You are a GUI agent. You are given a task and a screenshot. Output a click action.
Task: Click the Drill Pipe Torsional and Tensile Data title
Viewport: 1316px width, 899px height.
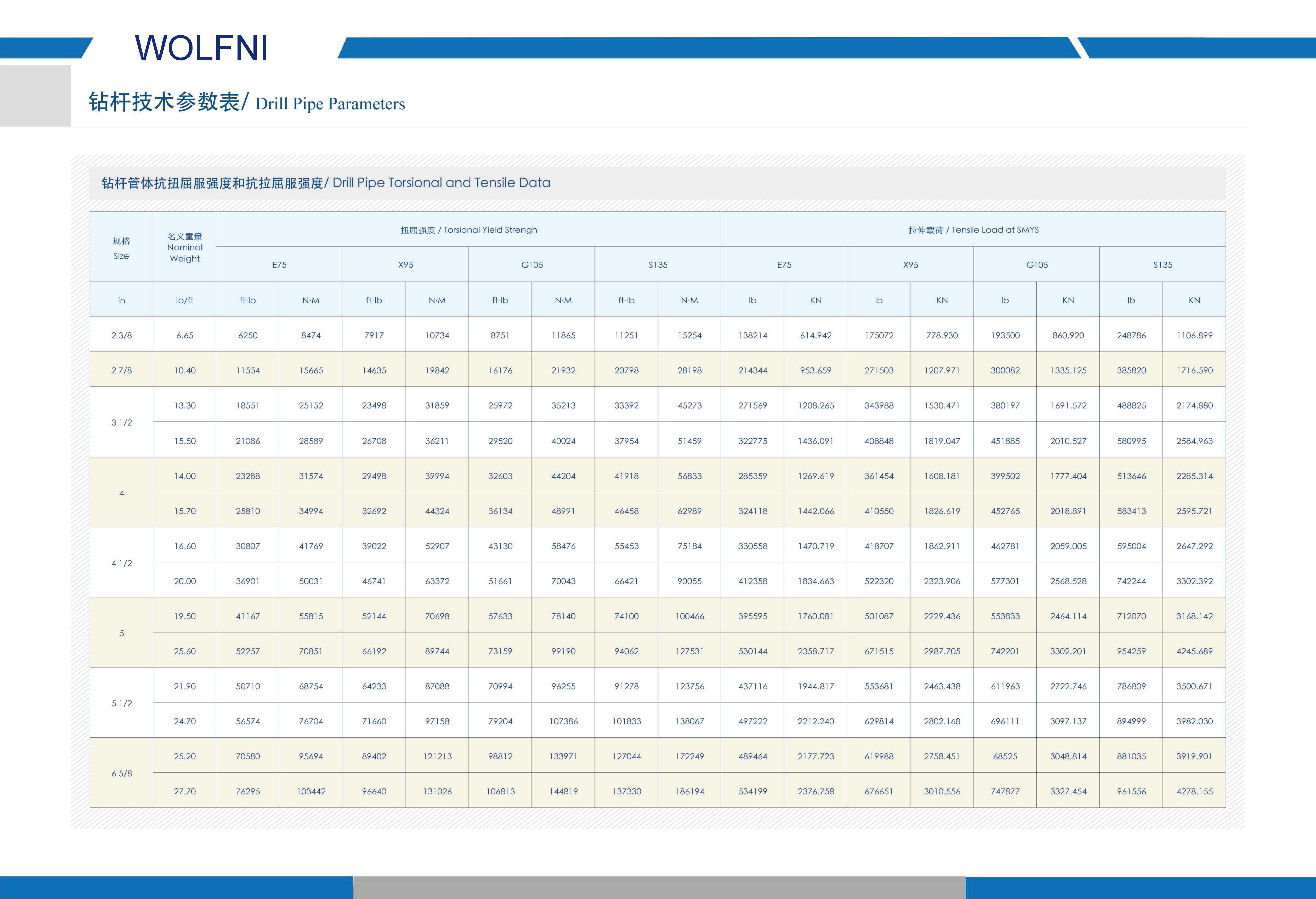(326, 183)
